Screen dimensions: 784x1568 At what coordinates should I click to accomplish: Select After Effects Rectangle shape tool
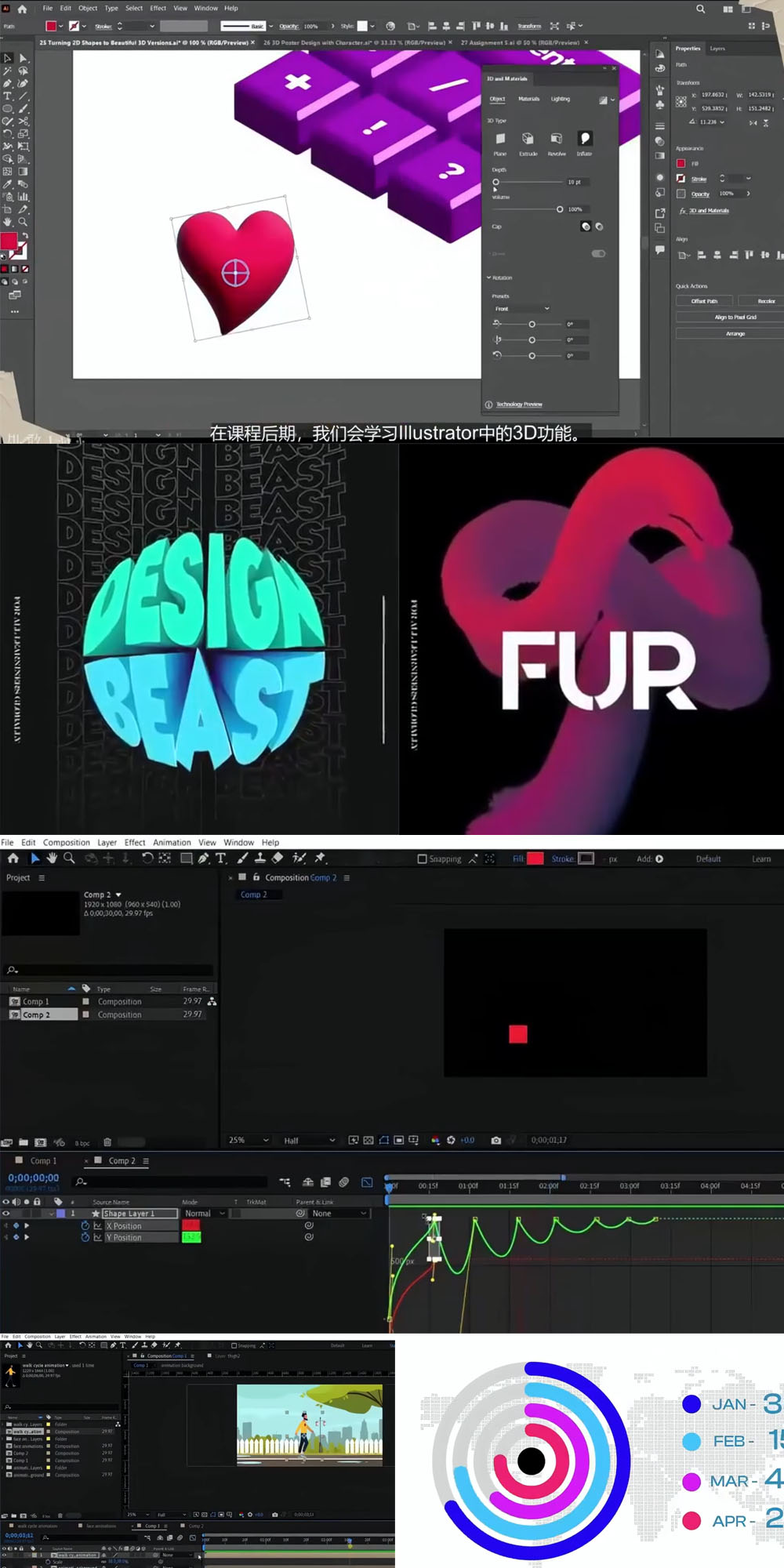(187, 858)
